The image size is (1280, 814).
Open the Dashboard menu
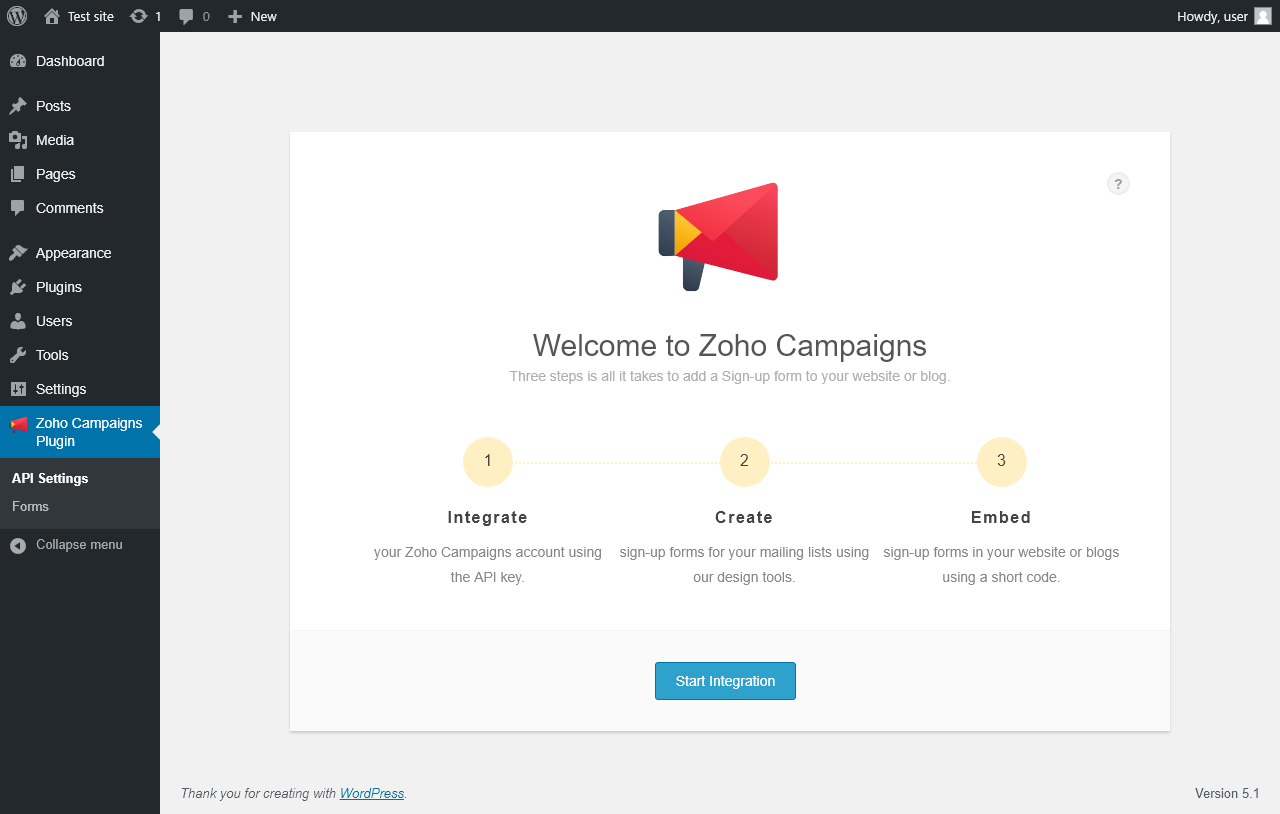80,61
